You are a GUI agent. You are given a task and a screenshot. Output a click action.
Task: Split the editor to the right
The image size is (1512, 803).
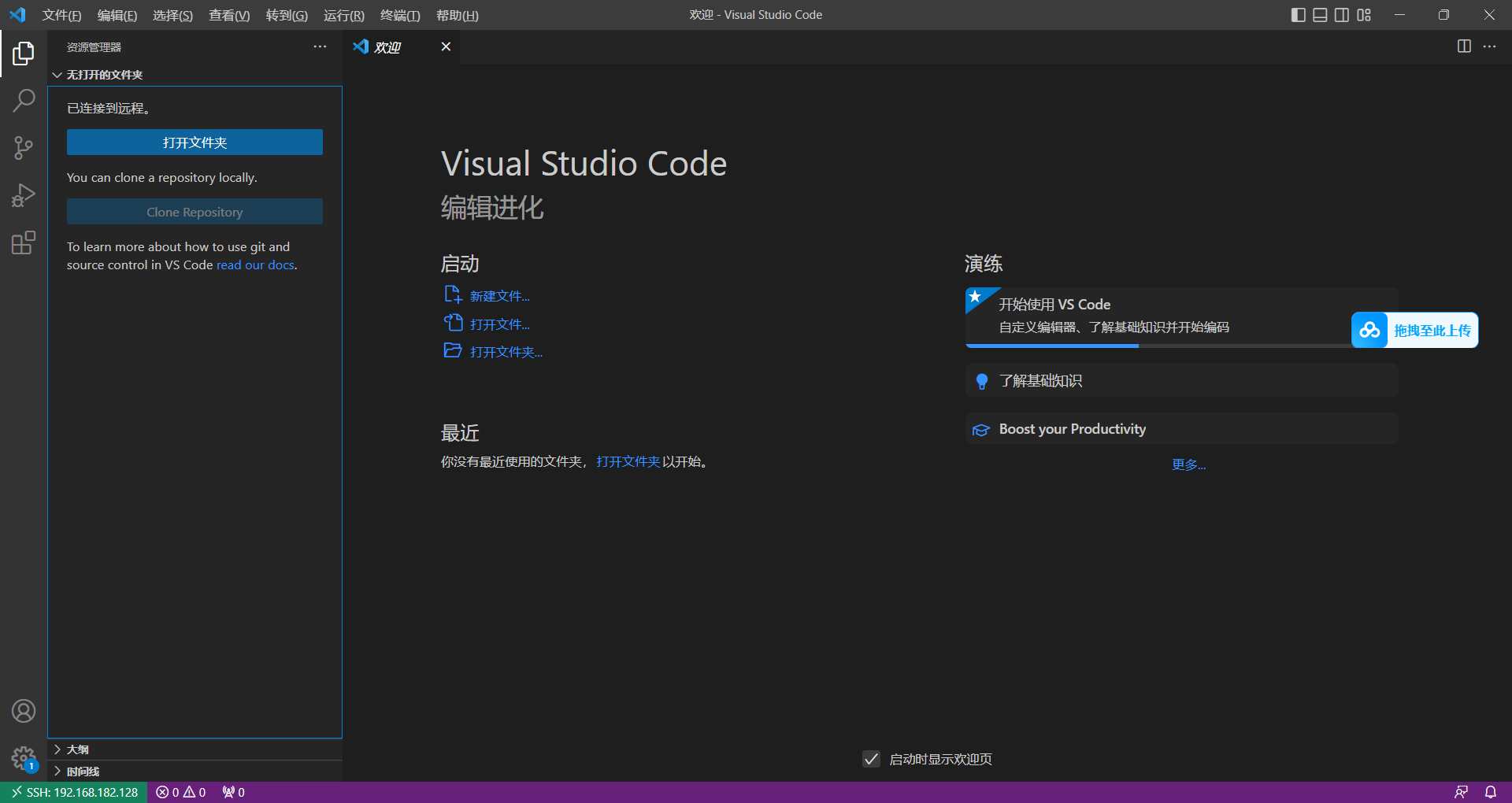(1464, 46)
